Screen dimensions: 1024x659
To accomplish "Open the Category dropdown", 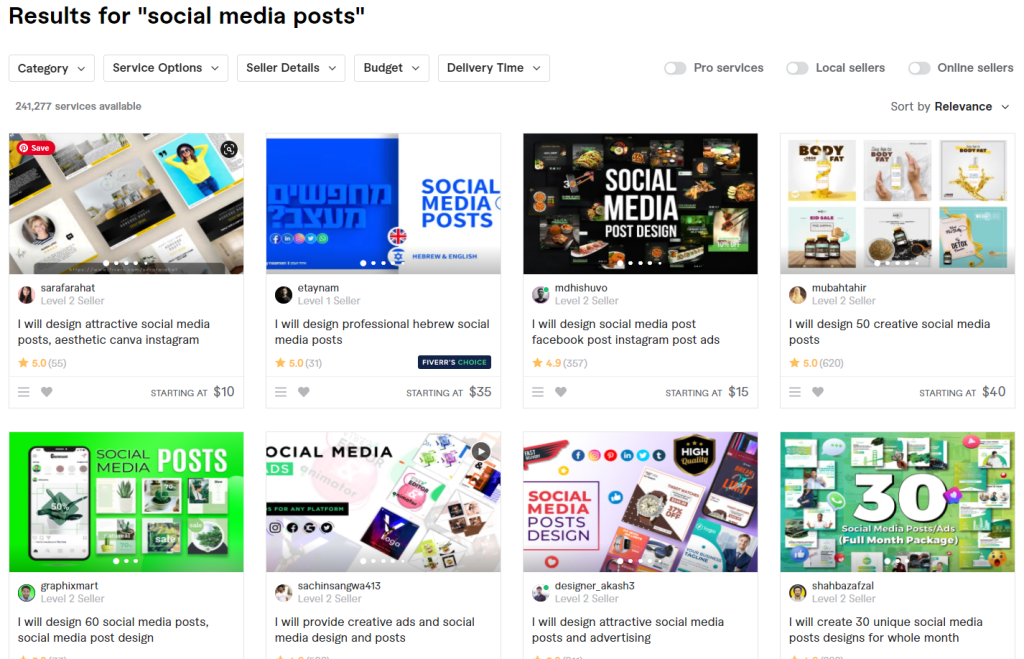I will (x=52, y=68).
